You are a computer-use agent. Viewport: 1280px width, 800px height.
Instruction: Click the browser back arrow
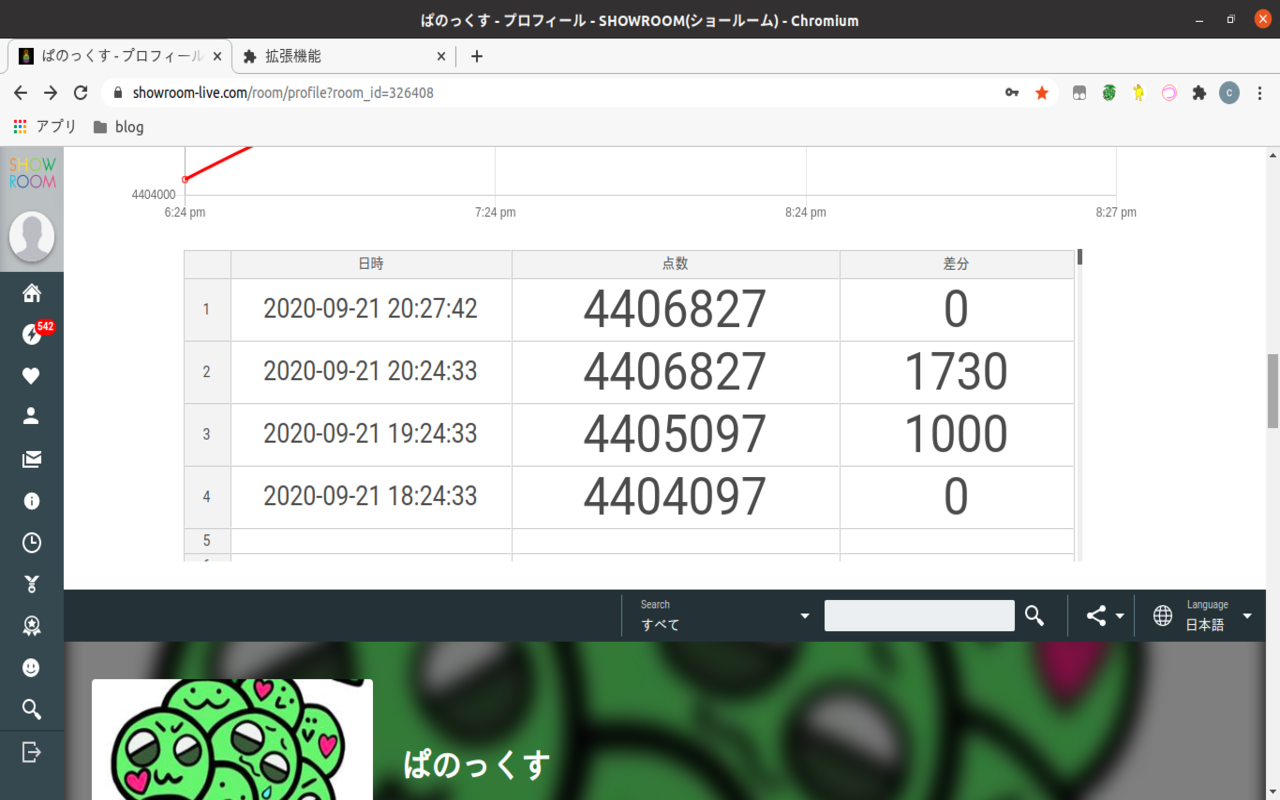[21, 93]
